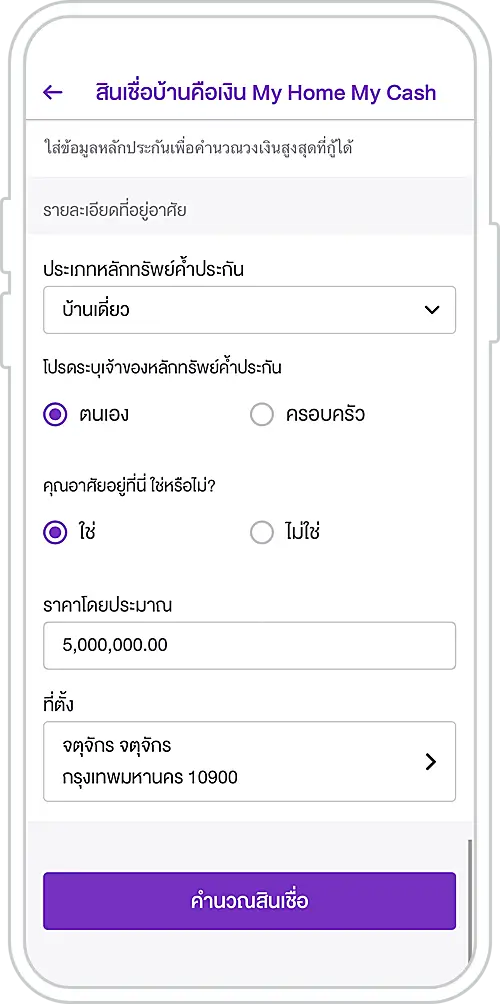Select the ตนเอง owner radio button
Viewport: 500px width, 1004px height.
click(55, 415)
